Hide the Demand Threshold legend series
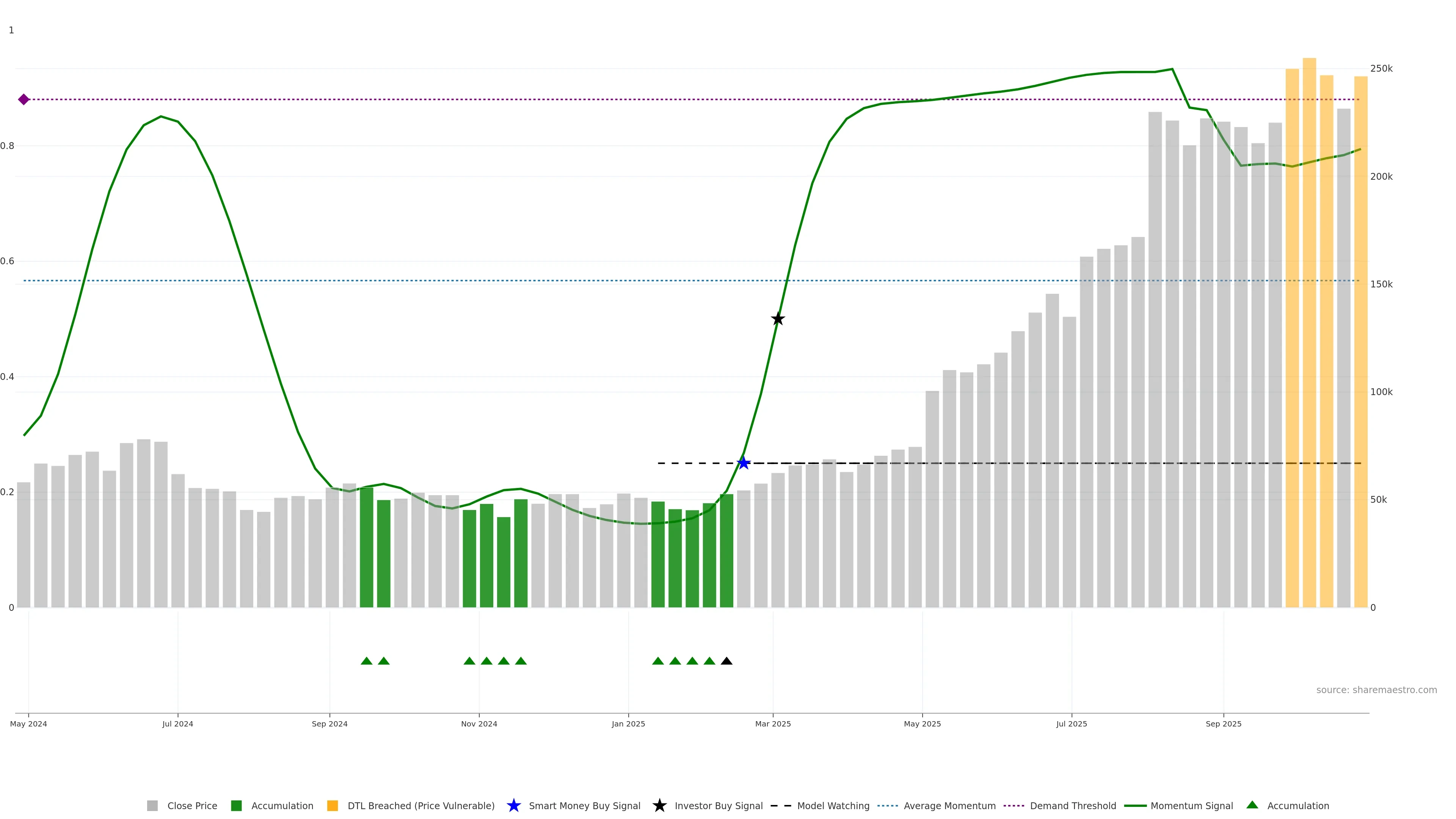 [1073, 805]
